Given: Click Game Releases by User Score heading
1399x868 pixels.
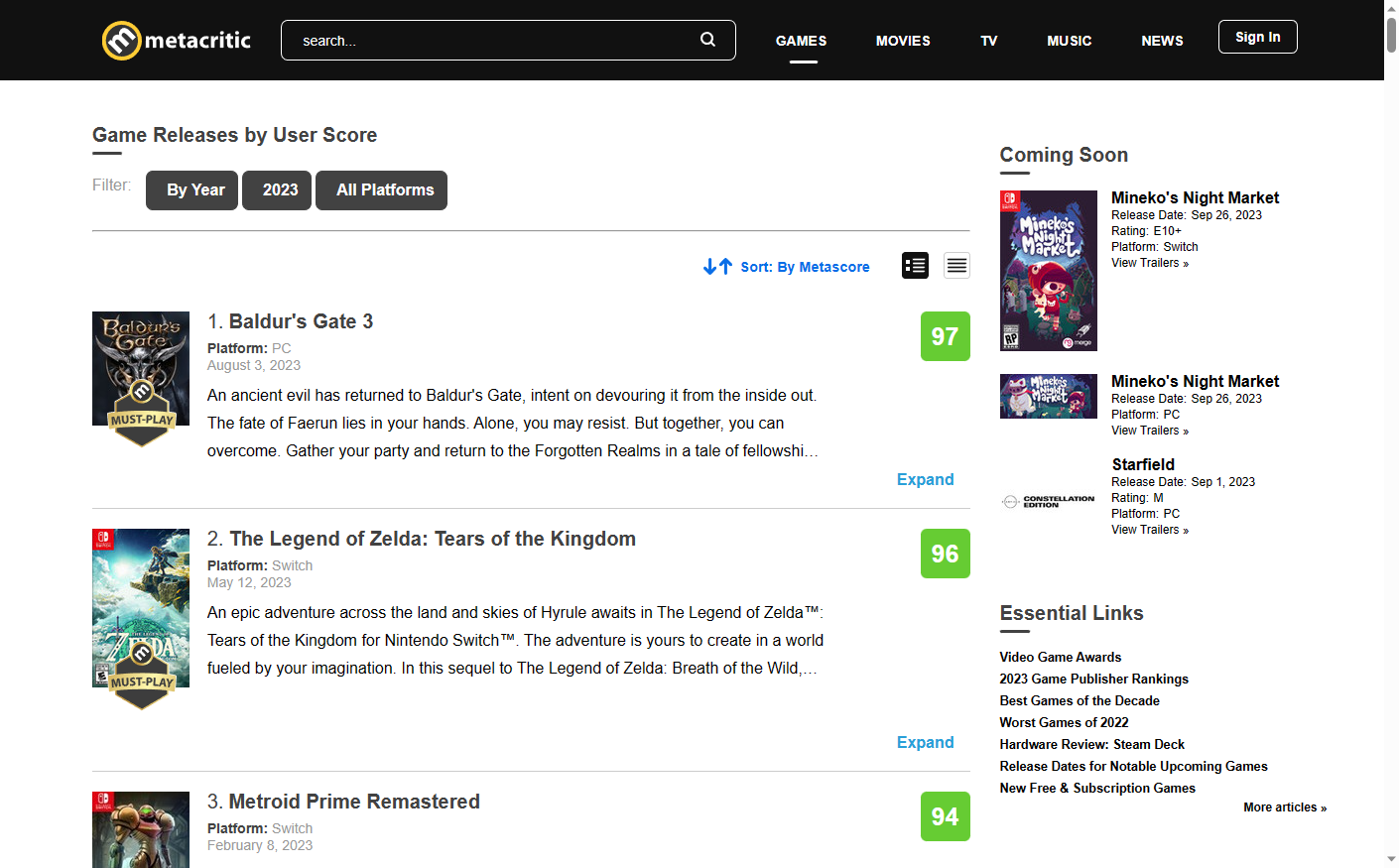Looking at the screenshot, I should pyautogui.click(x=234, y=135).
